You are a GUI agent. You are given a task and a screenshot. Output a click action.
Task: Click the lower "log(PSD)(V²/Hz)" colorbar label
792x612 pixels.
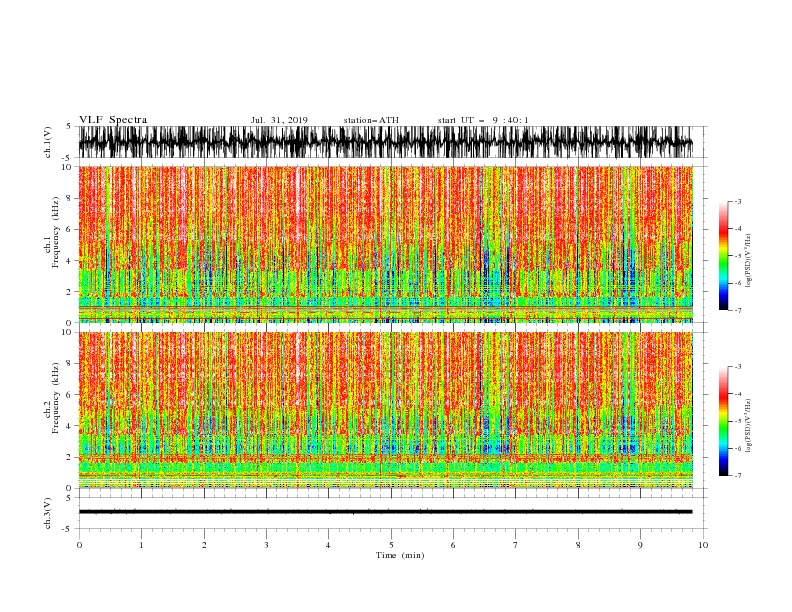click(749, 425)
